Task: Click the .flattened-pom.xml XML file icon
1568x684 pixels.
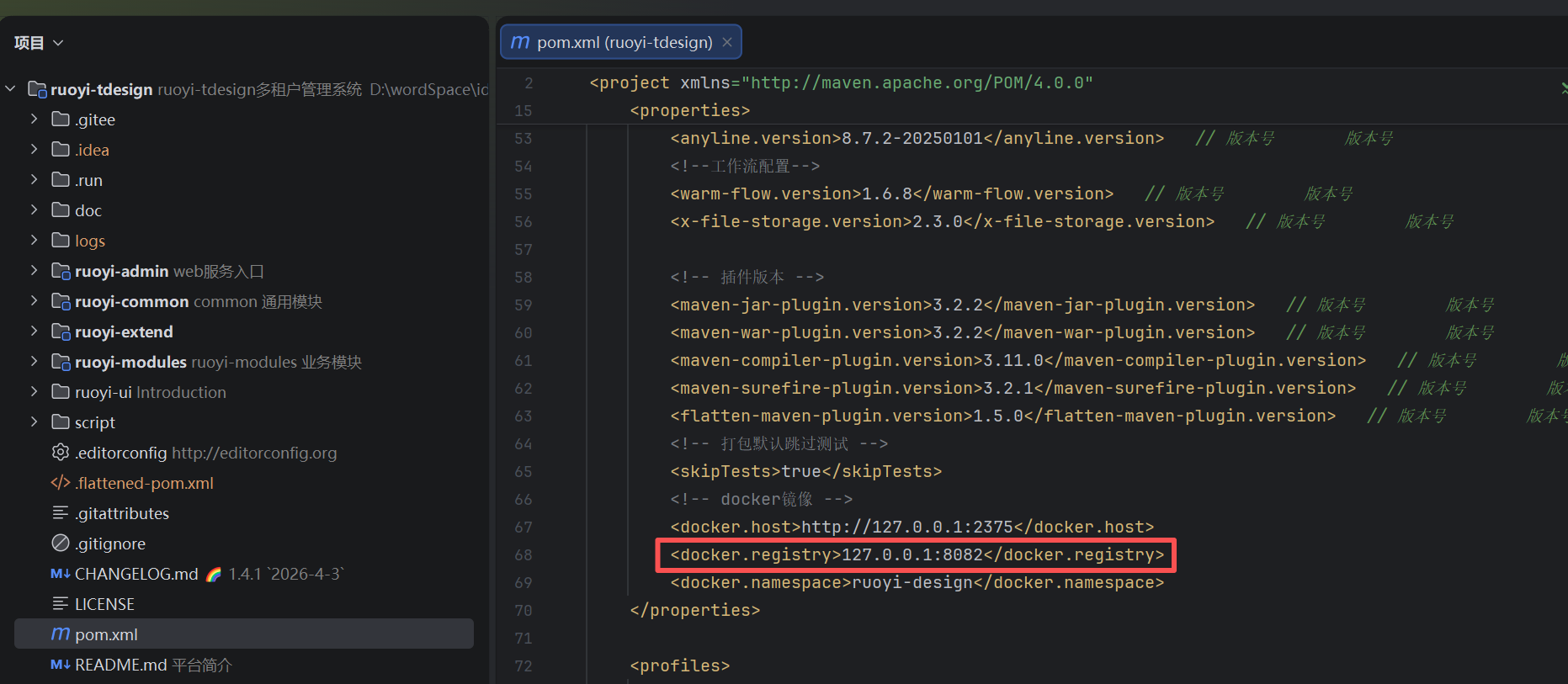Action: (x=61, y=483)
